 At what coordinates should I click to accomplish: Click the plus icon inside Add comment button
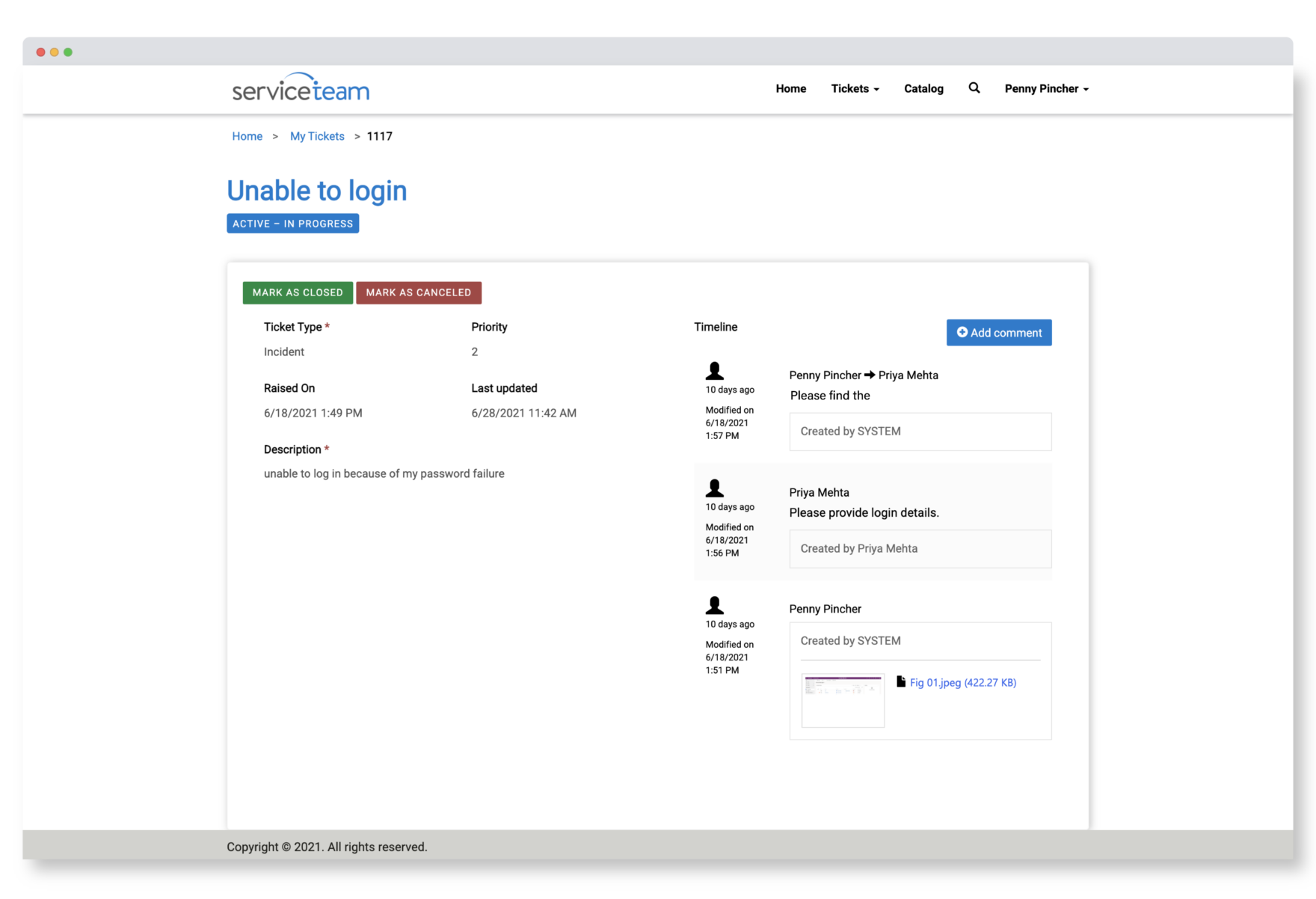coord(962,332)
